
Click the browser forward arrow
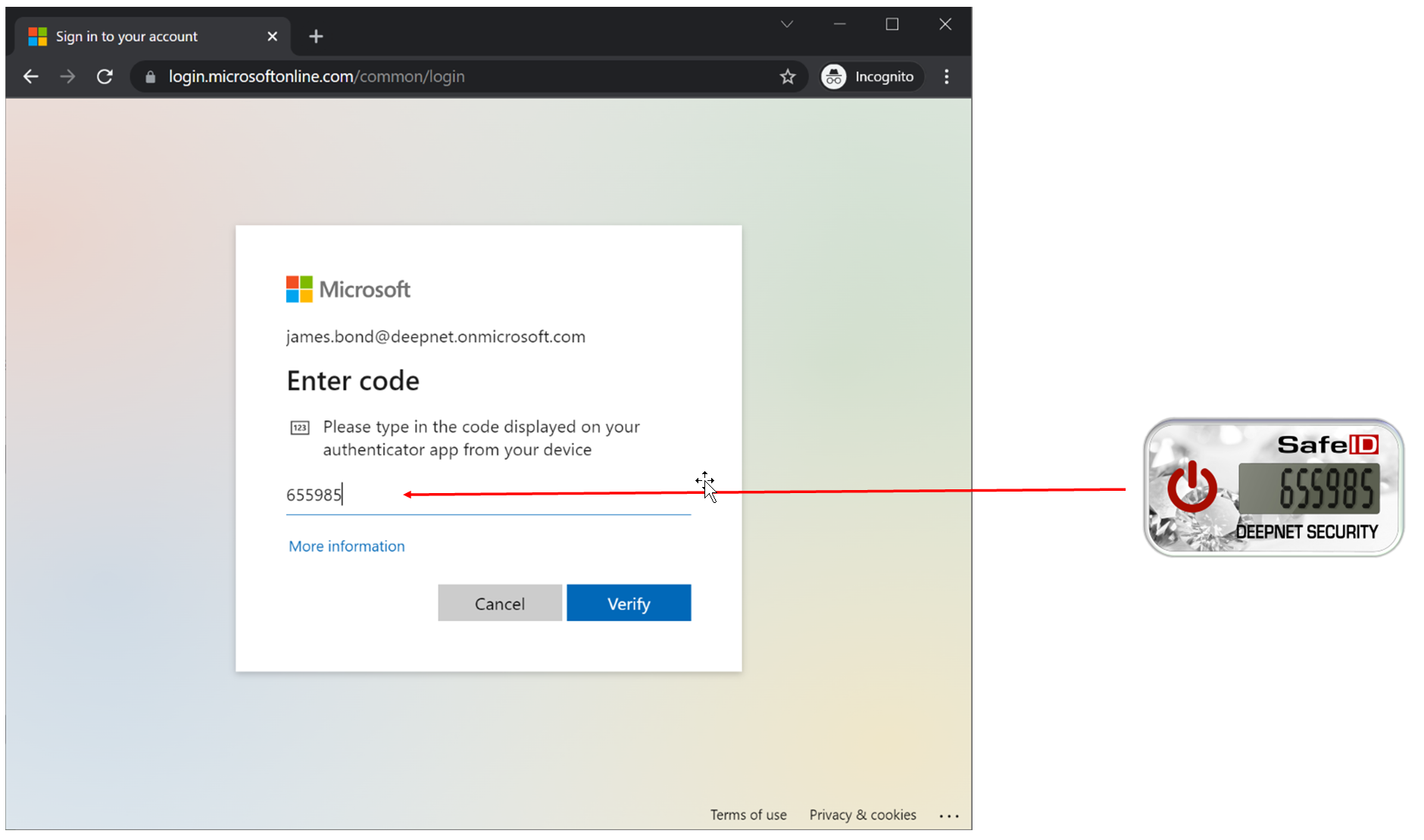tap(67, 77)
